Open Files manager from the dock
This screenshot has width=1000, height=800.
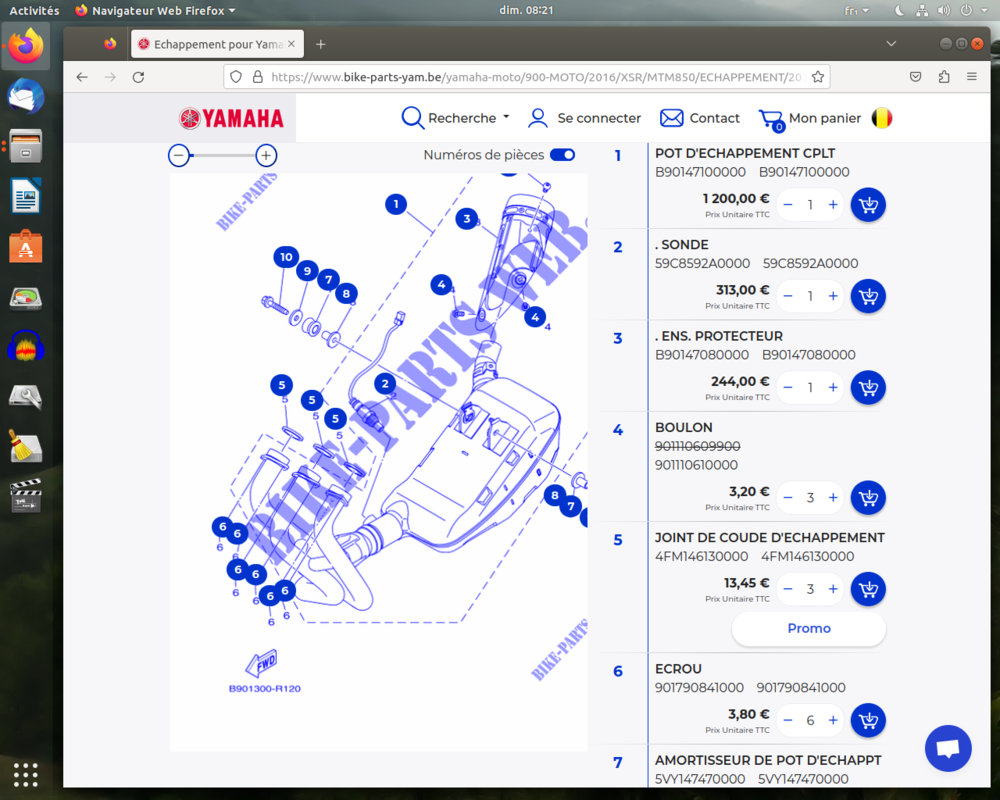26,147
